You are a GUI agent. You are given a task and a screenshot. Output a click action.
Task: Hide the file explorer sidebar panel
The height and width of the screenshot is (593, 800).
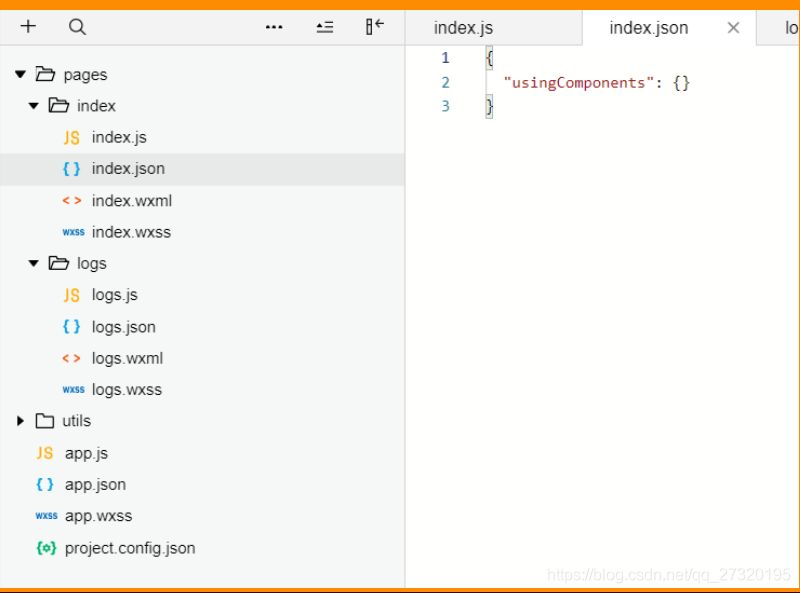click(x=375, y=27)
